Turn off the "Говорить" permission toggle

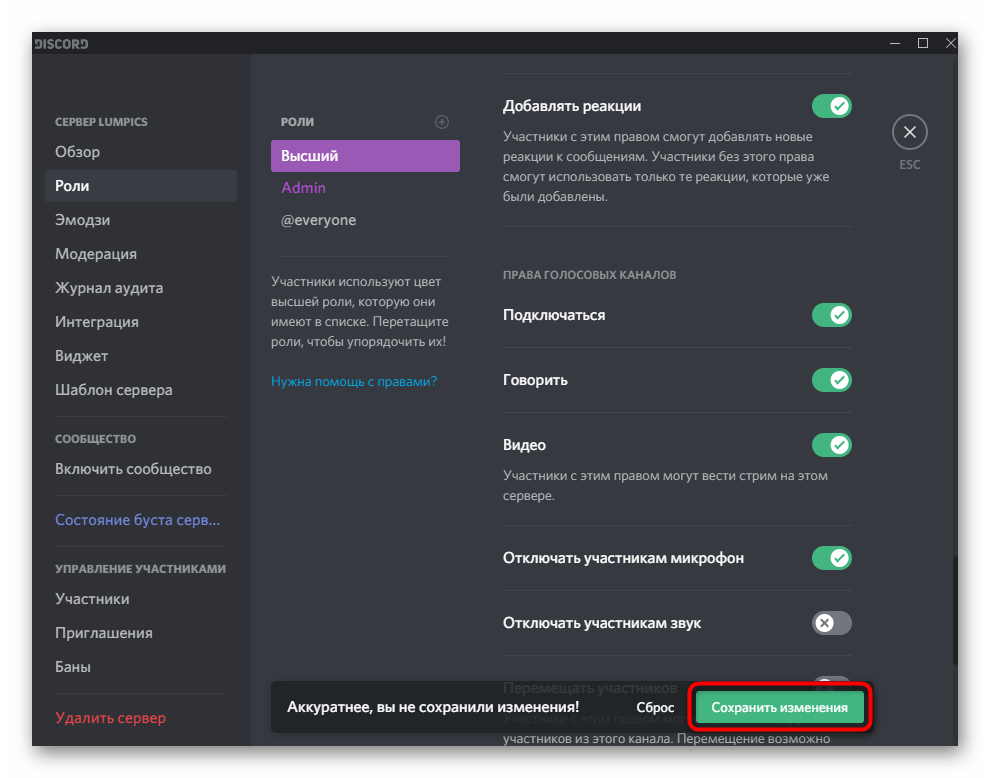832,380
